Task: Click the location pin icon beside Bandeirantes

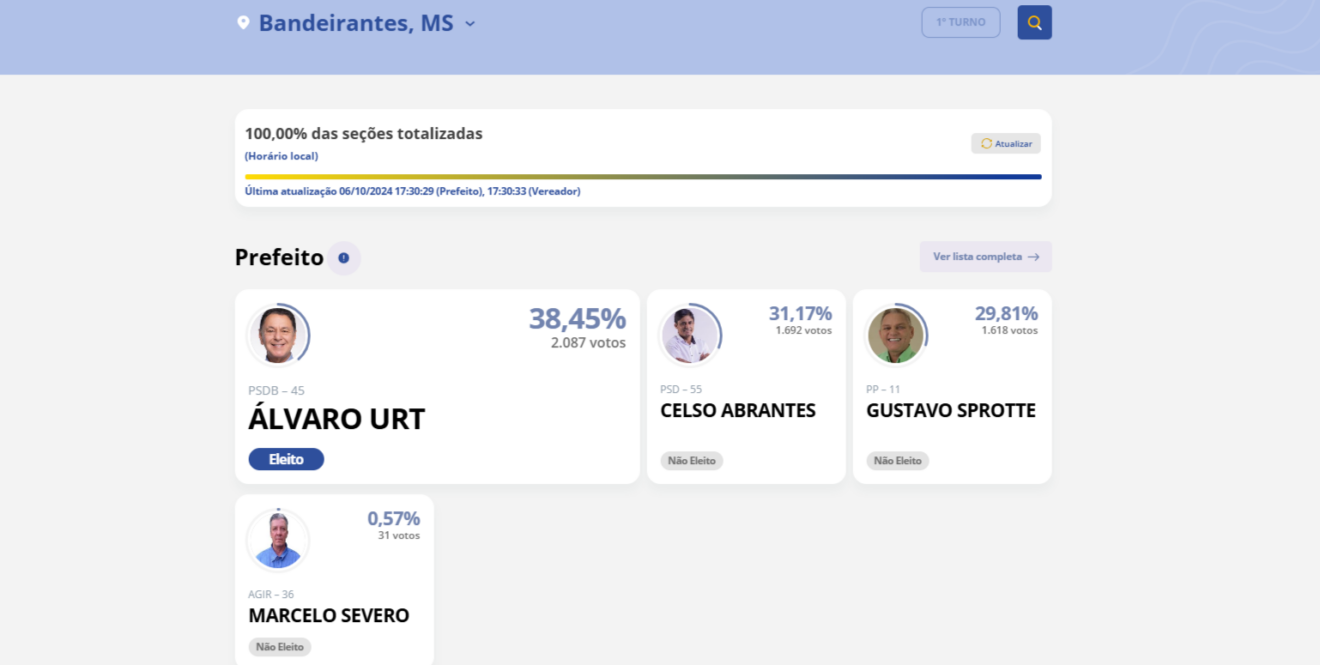Action: click(243, 22)
